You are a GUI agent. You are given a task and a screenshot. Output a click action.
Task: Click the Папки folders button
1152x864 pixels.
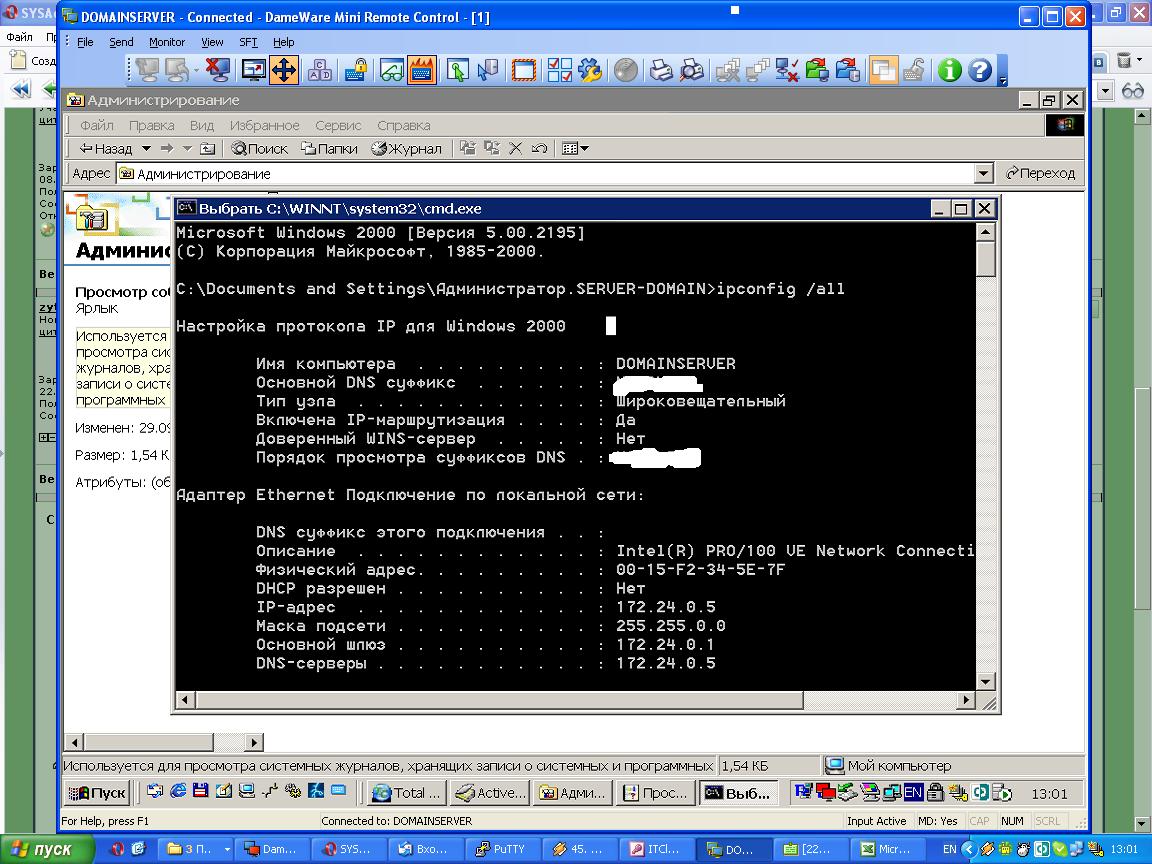point(329,148)
